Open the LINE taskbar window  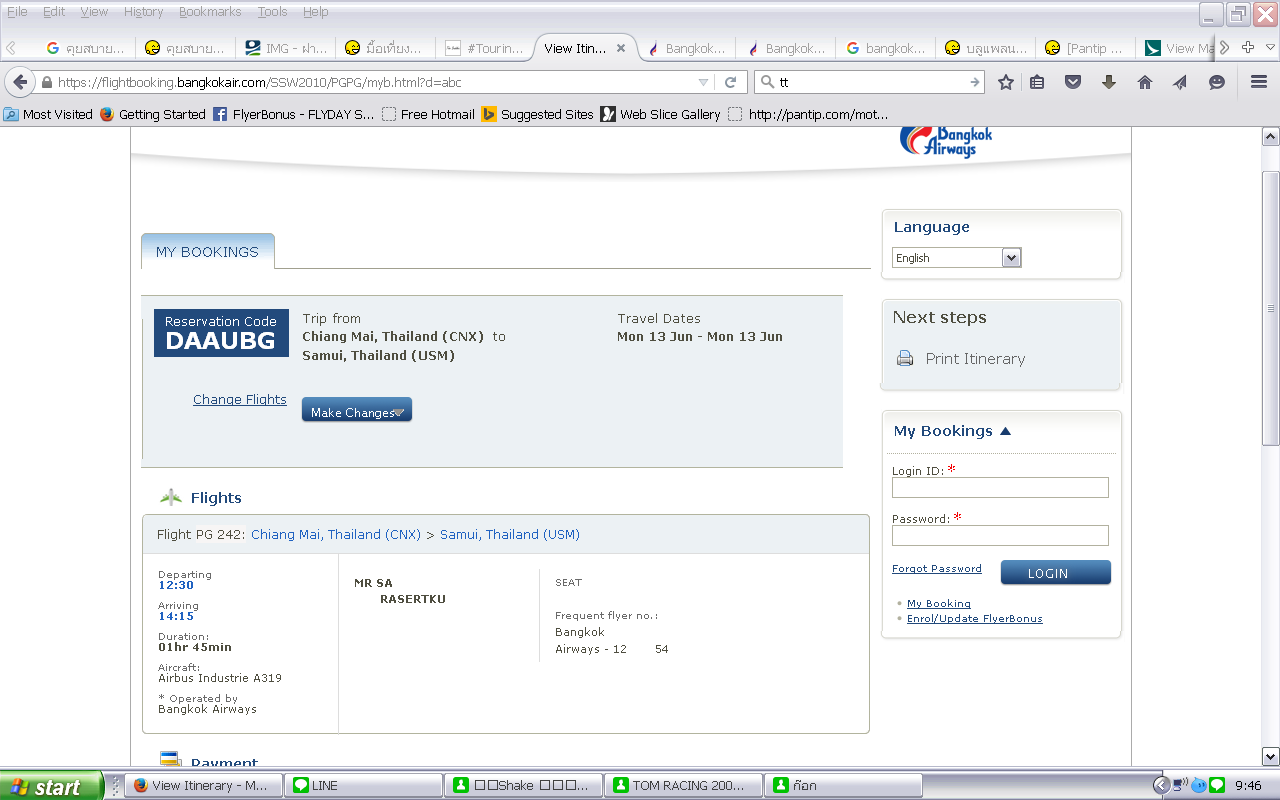[x=364, y=785]
